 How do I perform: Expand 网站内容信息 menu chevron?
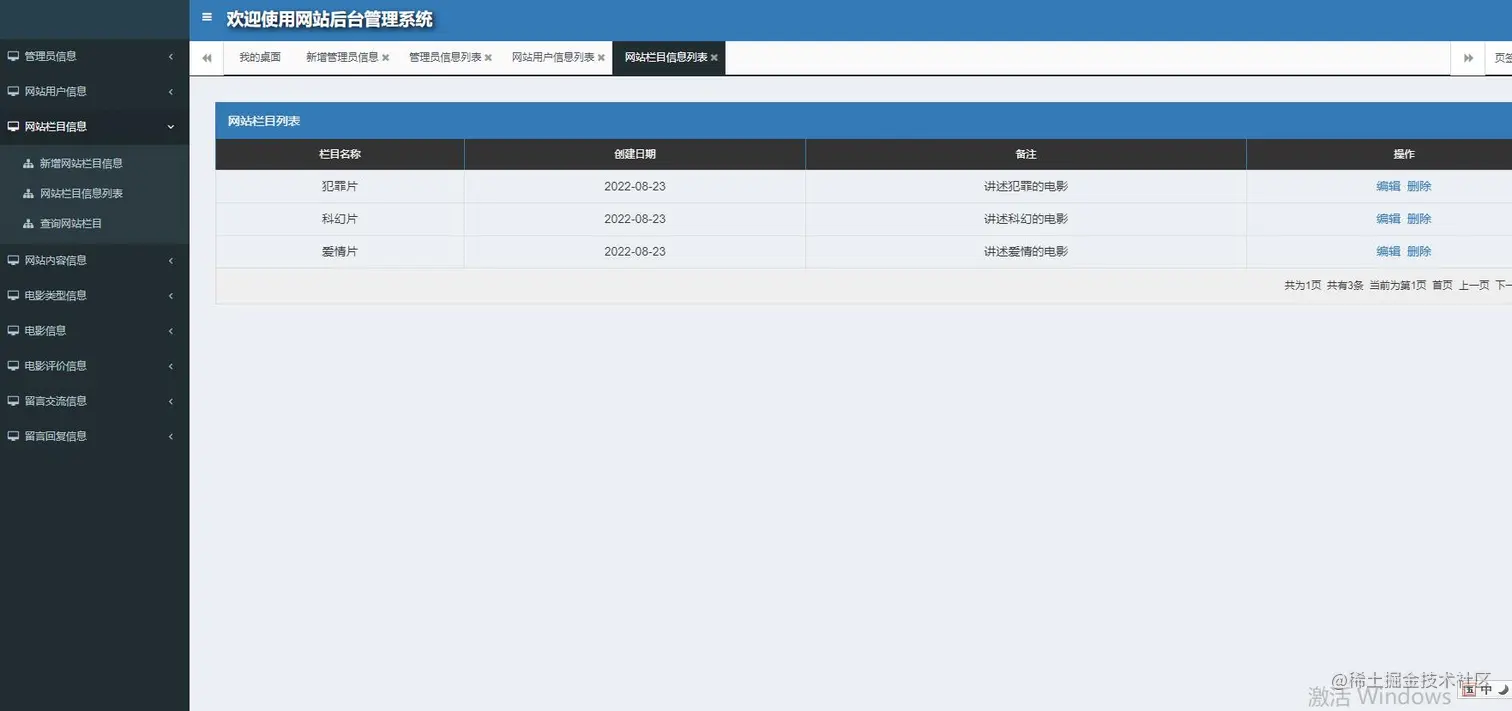tap(171, 261)
